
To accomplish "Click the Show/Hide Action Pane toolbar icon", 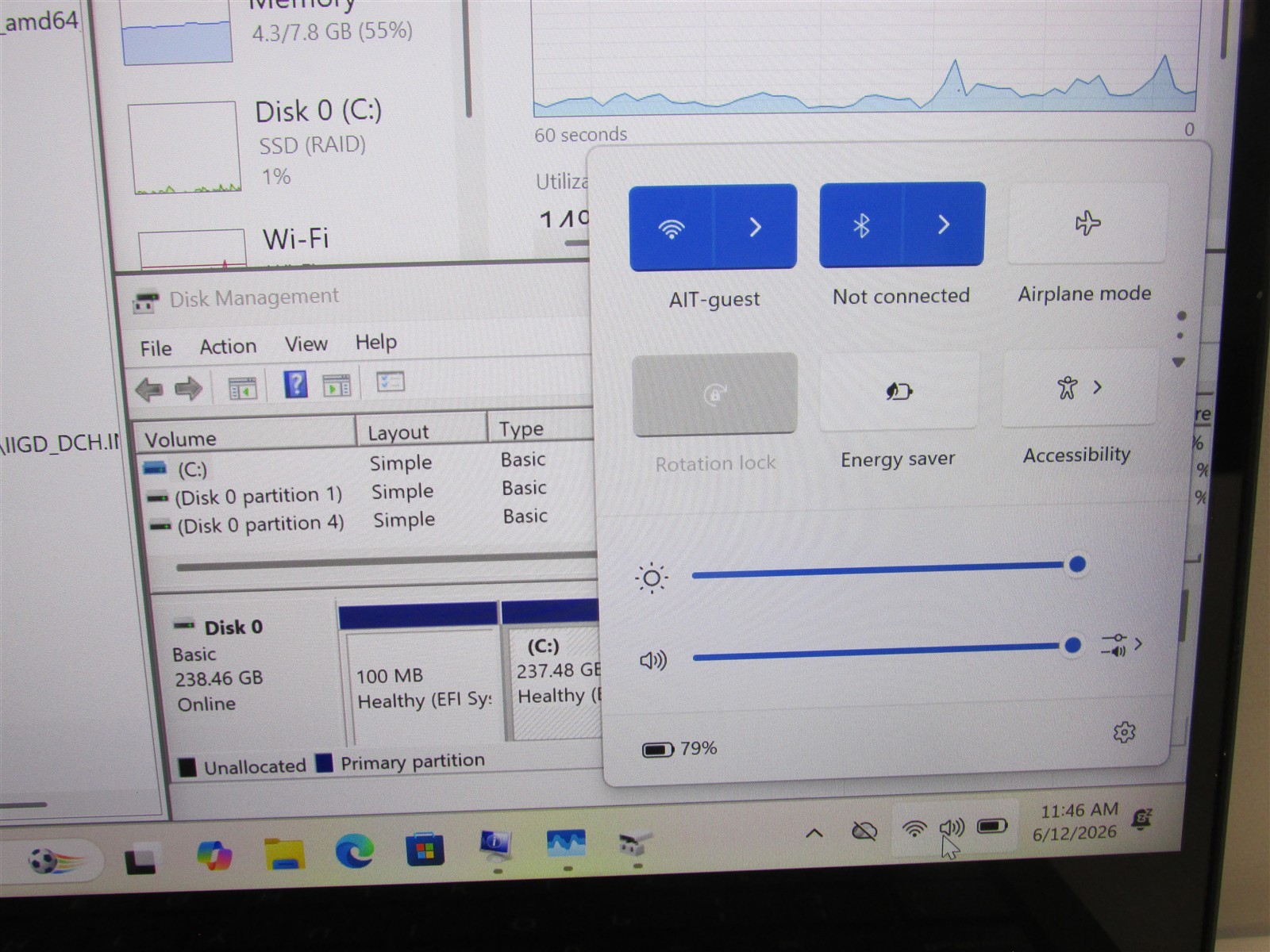I will point(337,386).
